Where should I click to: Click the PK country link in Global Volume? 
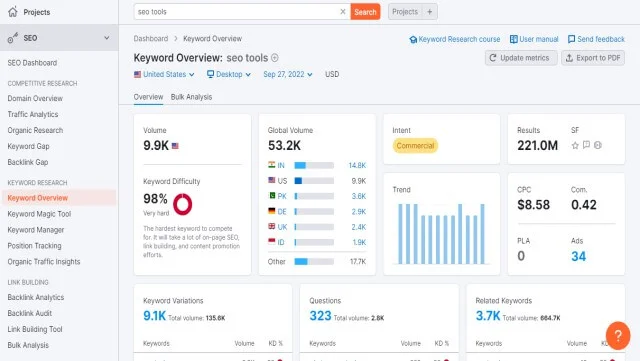click(282, 196)
